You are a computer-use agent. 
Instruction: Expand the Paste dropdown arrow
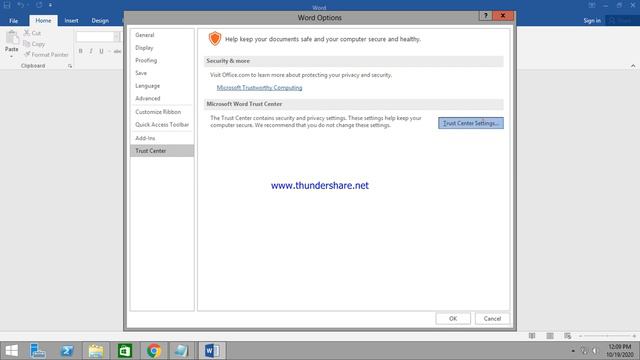(x=11, y=56)
